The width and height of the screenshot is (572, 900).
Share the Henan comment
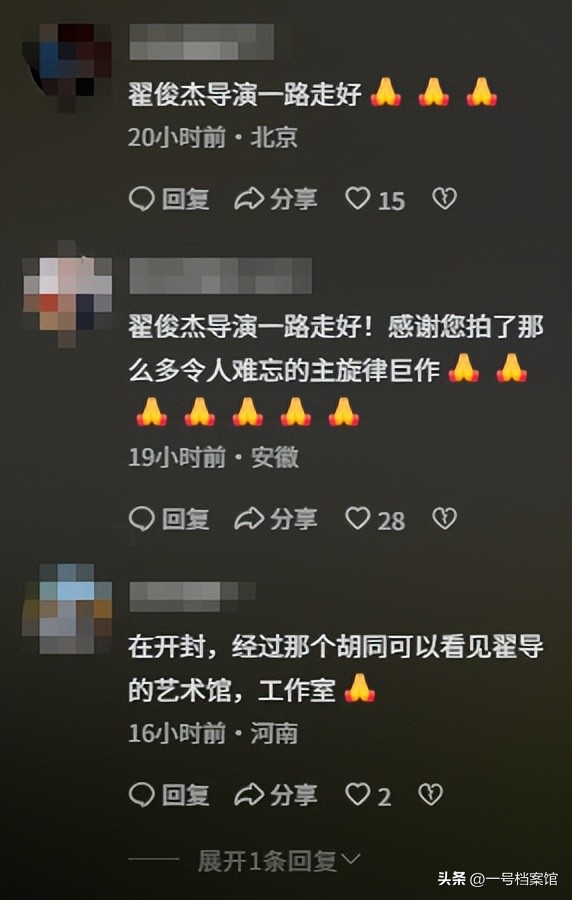click(x=276, y=796)
